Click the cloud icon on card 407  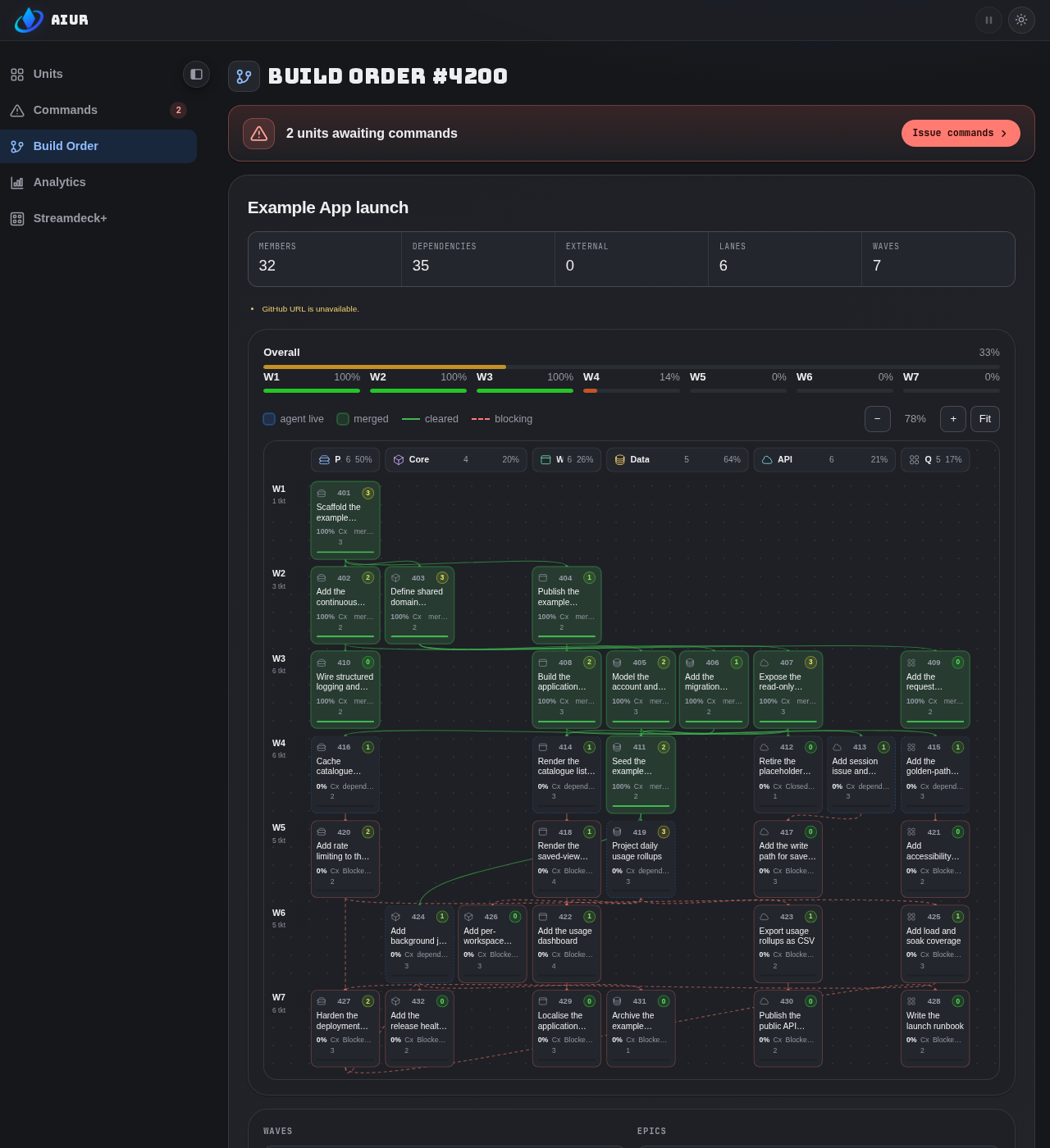click(765, 663)
